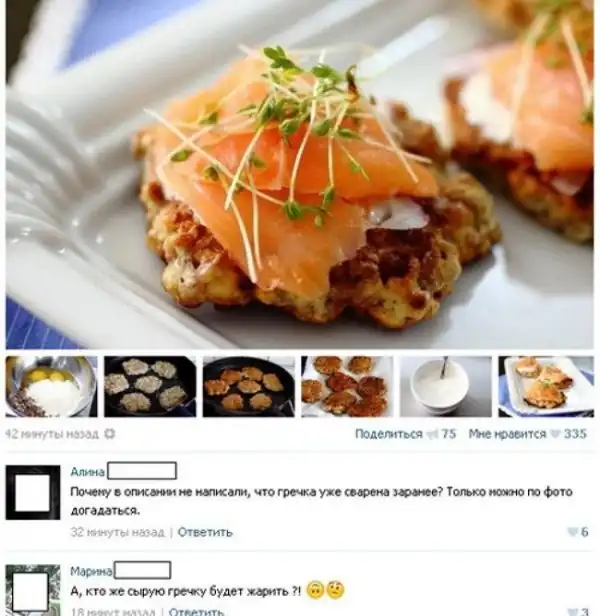Screen dimensions: 600x616
Task: Open the thumbnail of raw fritters in pan
Action: point(150,387)
